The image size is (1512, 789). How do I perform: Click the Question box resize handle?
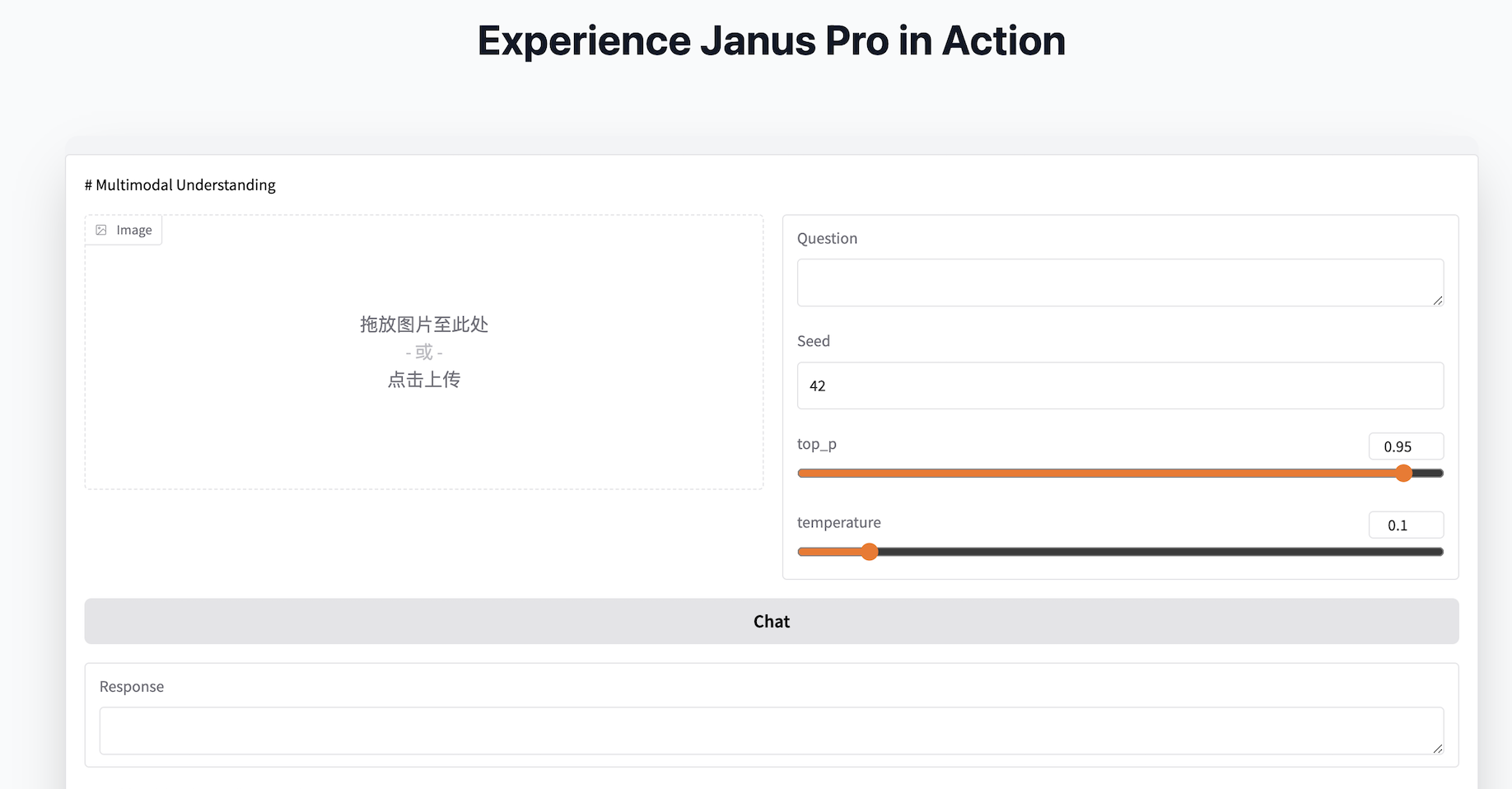(x=1437, y=301)
